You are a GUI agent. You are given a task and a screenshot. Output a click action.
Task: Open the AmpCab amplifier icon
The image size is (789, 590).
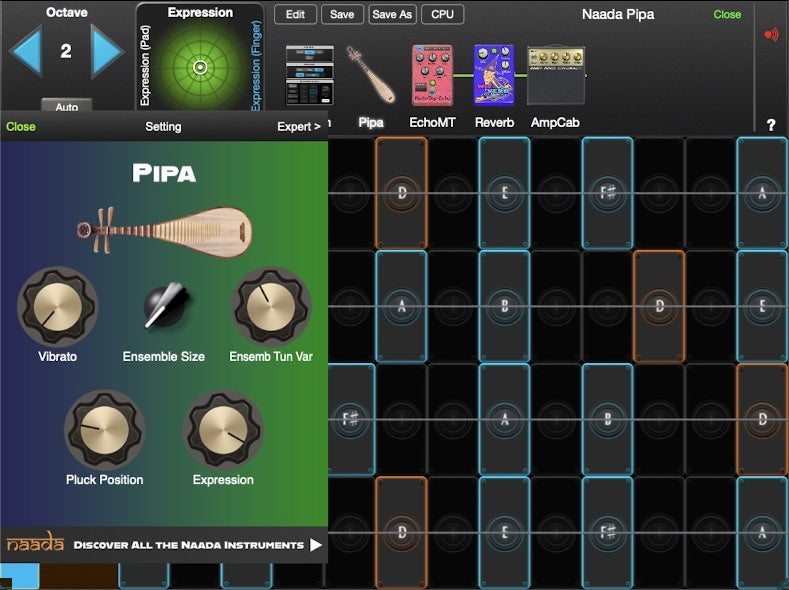tap(556, 75)
